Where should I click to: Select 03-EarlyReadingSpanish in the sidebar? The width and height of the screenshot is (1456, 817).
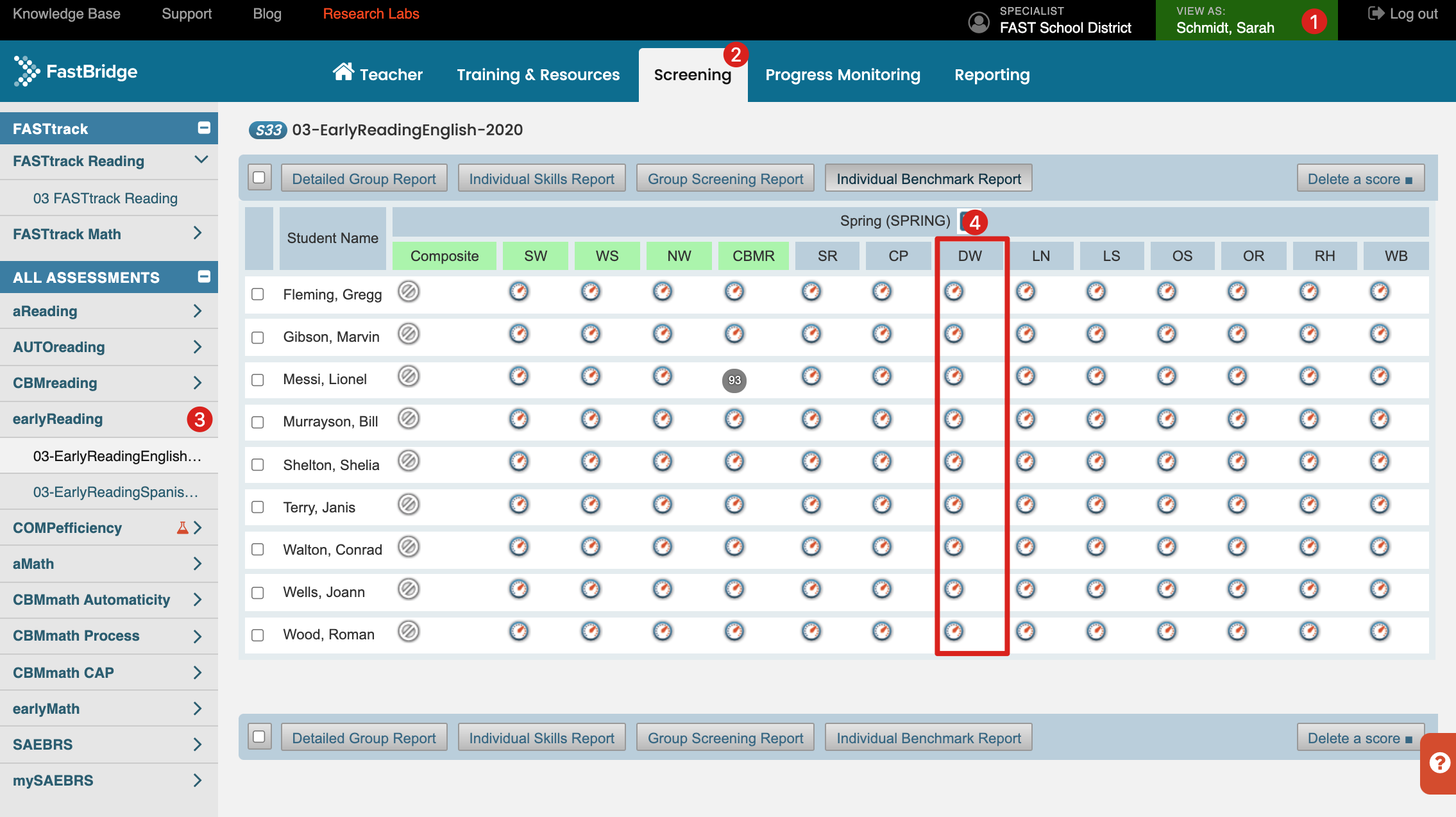pos(115,492)
